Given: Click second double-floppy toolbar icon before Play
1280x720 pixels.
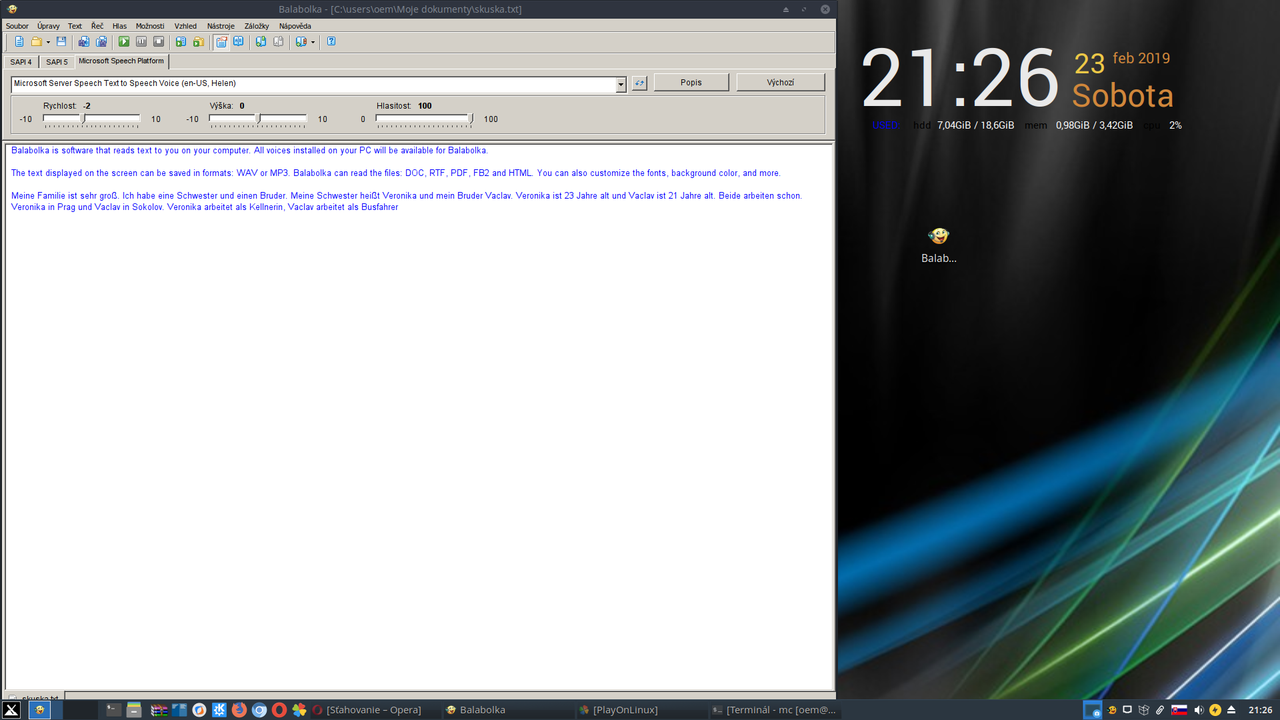Looking at the screenshot, I should [x=101, y=42].
